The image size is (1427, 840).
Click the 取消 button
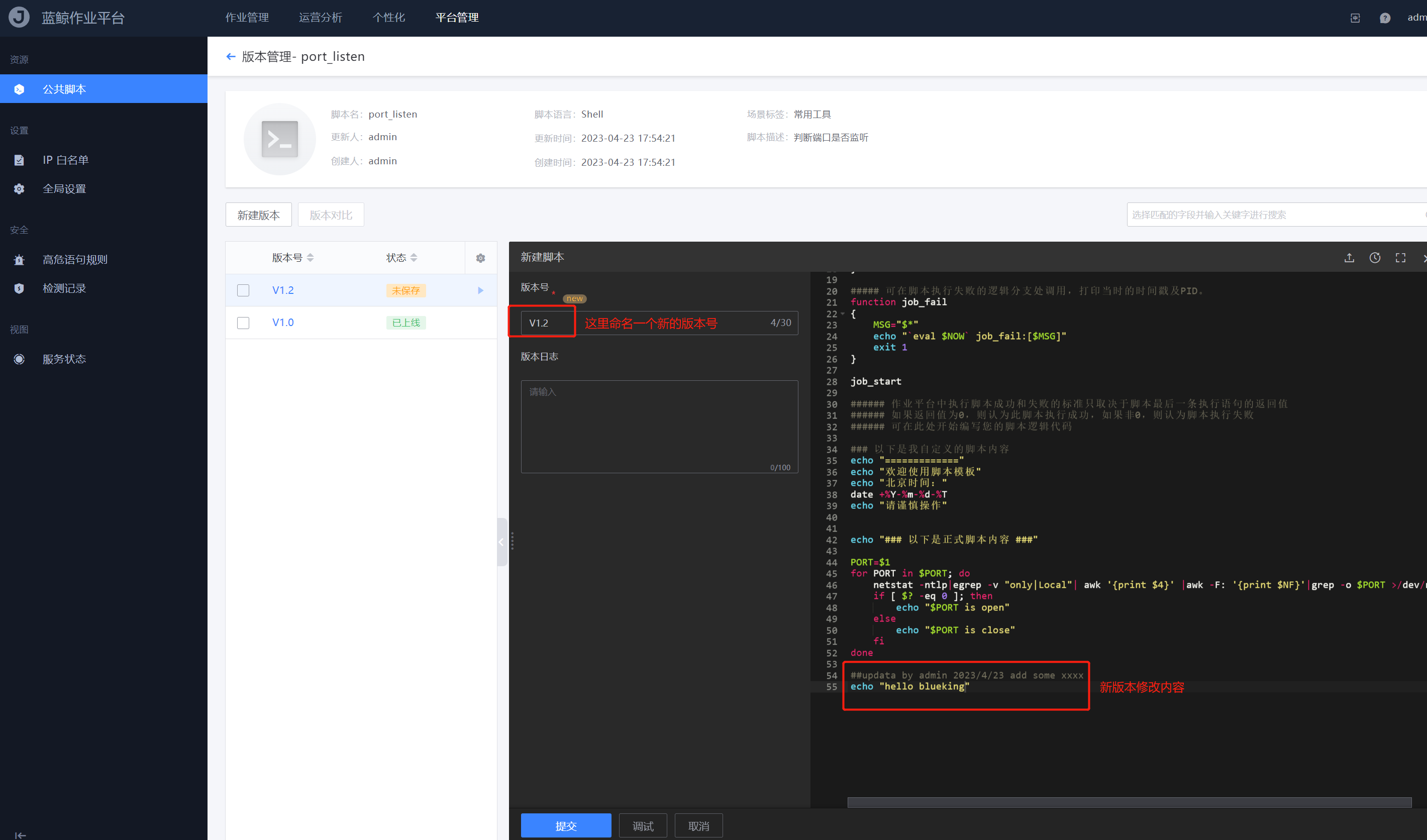point(699,826)
